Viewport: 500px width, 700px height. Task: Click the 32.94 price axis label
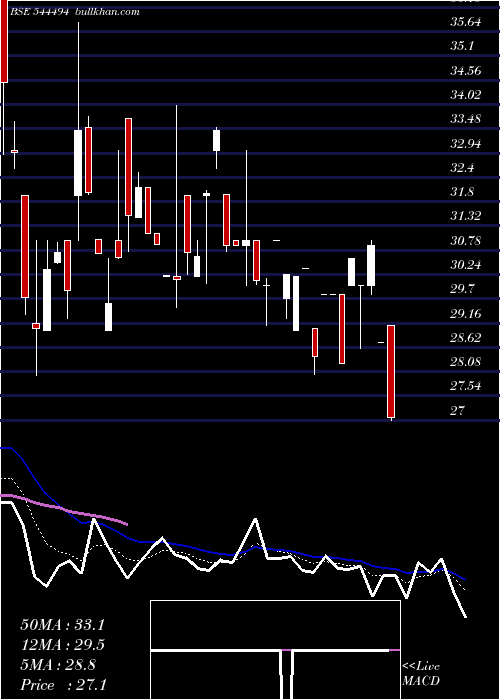(x=466, y=144)
